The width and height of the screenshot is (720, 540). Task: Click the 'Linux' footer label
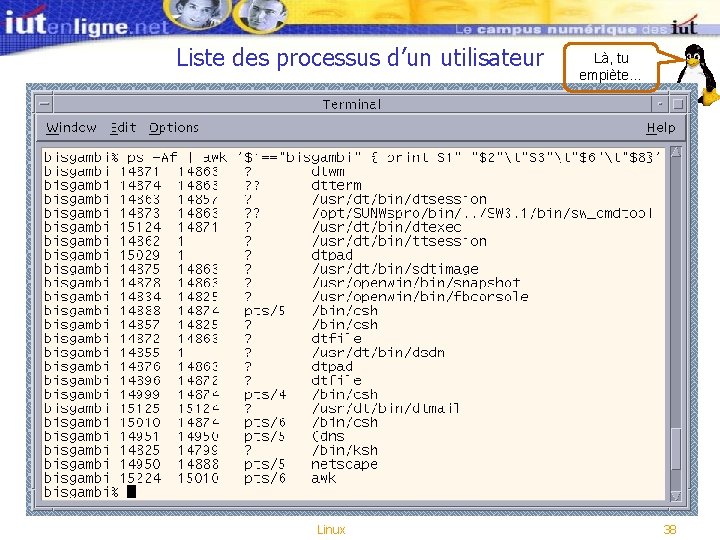click(x=331, y=529)
